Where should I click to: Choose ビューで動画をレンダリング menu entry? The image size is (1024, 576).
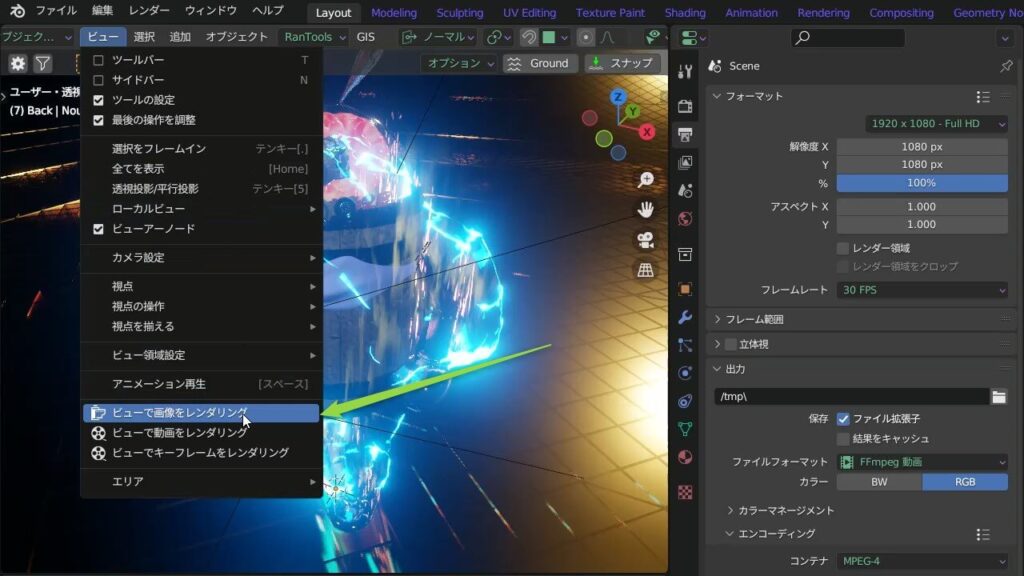tap(201, 433)
